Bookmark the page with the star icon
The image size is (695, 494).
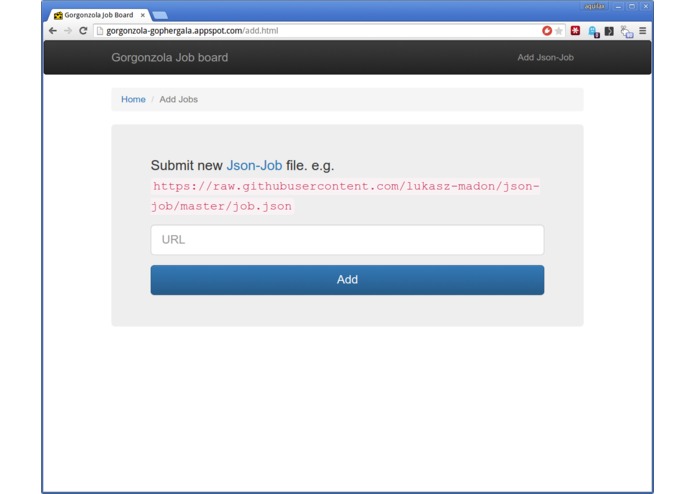[x=559, y=31]
